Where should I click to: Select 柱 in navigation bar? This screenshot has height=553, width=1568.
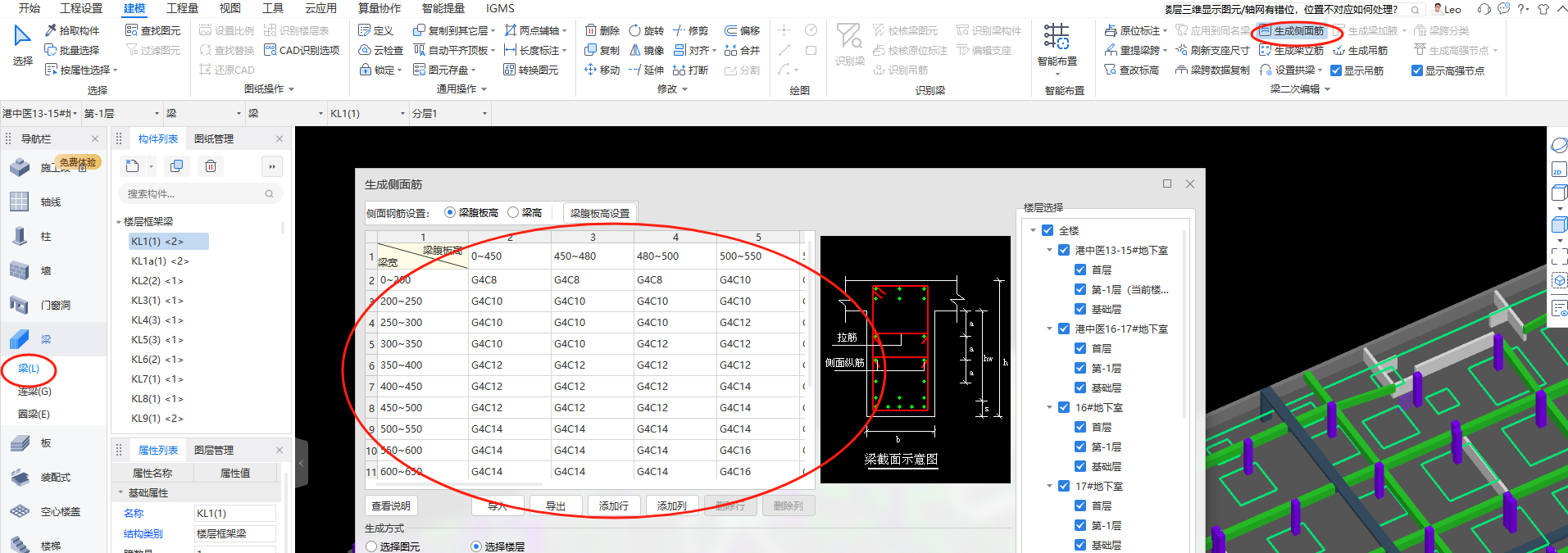coord(46,236)
